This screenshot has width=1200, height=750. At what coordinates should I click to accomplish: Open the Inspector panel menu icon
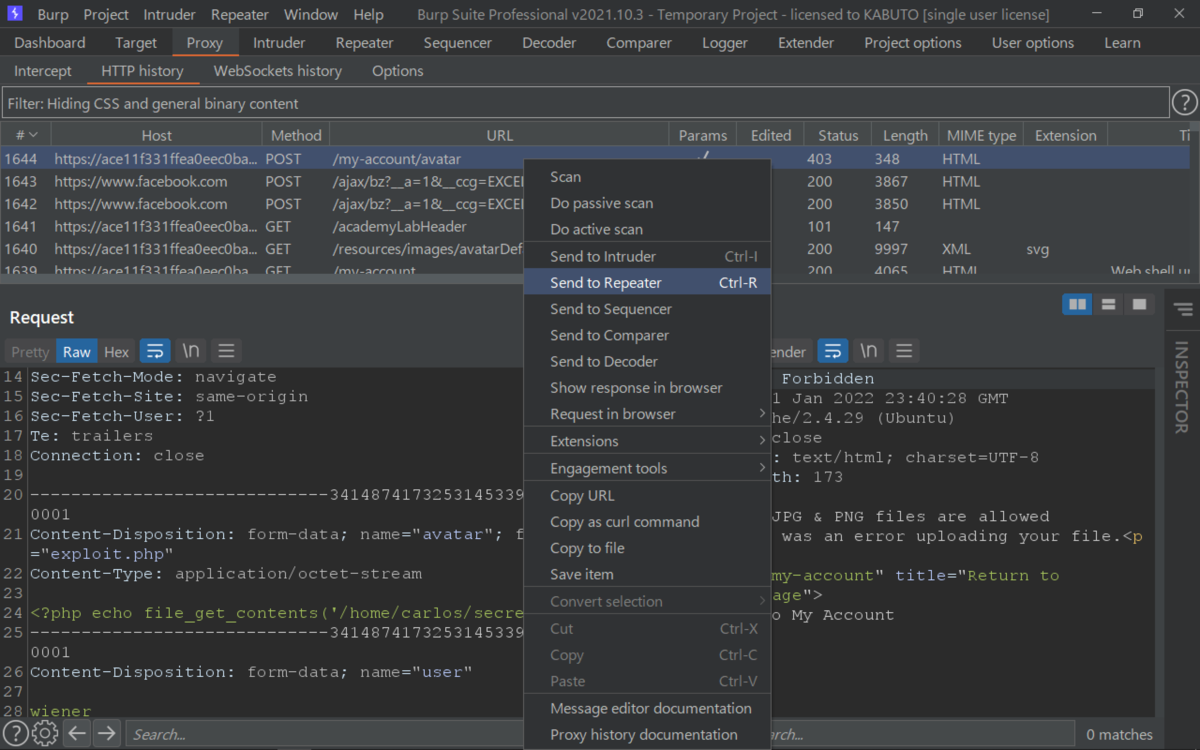click(1183, 310)
